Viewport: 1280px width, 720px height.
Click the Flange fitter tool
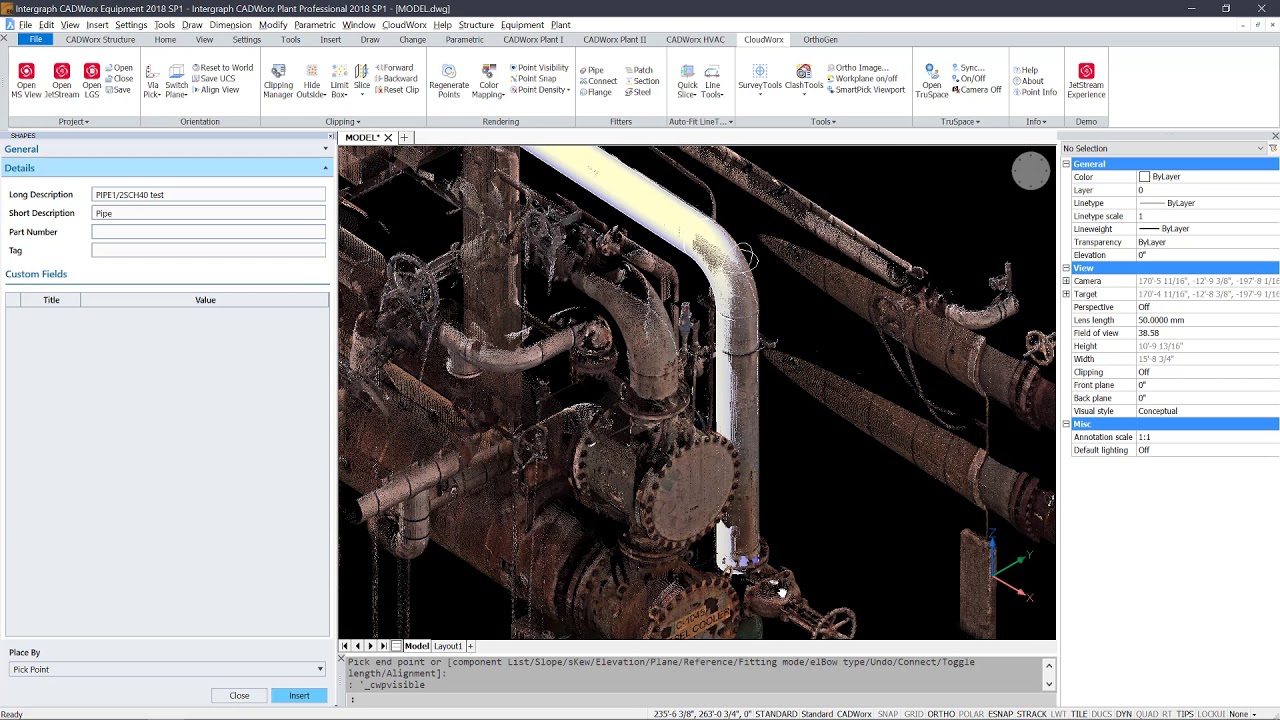[x=596, y=92]
